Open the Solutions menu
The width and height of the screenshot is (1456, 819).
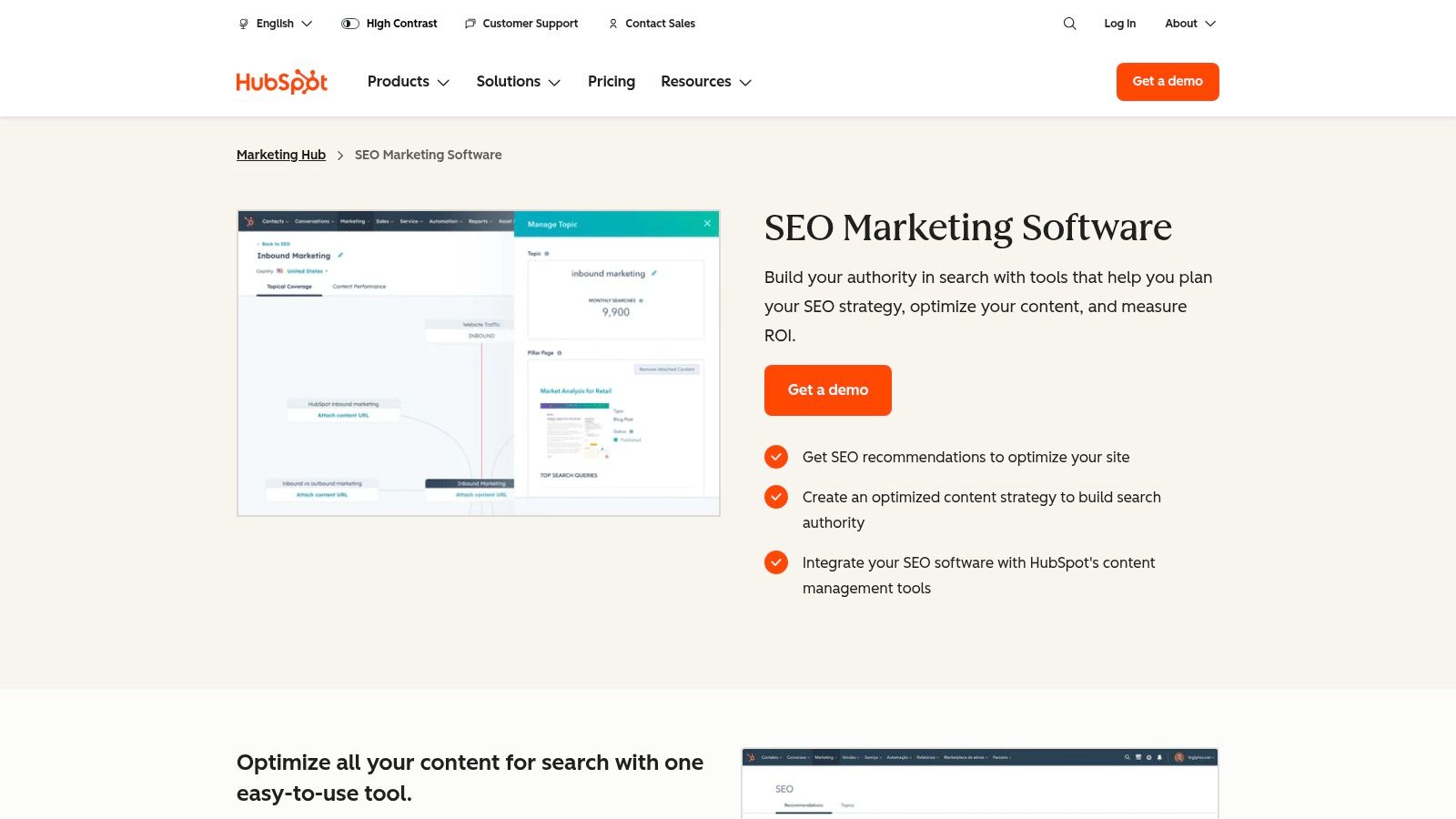(x=519, y=82)
